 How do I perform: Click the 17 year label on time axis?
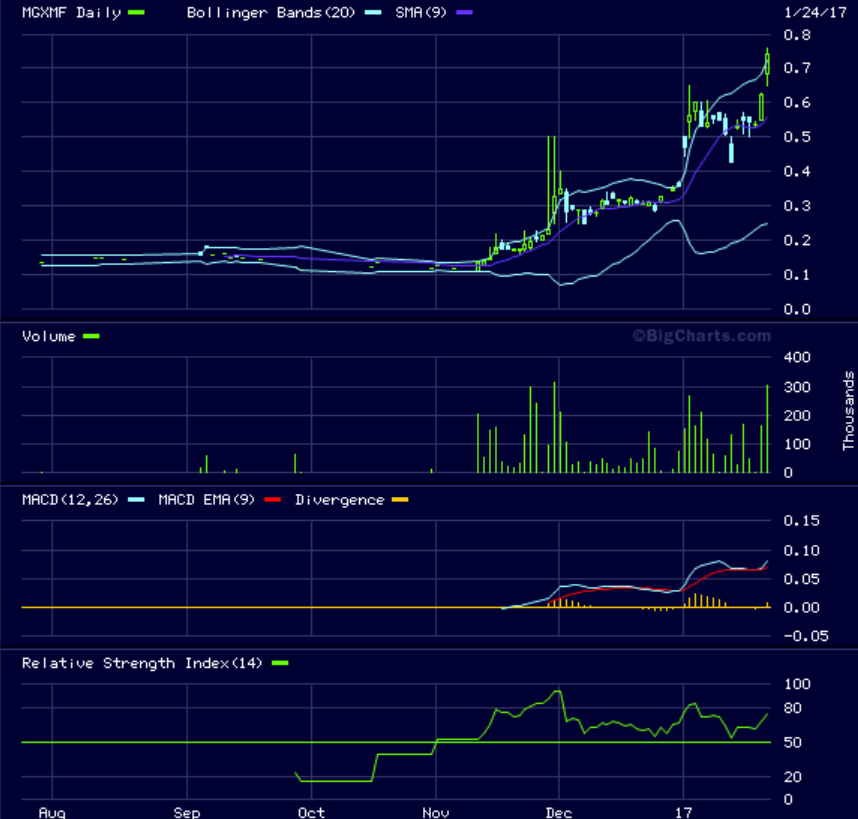pyautogui.click(x=683, y=812)
